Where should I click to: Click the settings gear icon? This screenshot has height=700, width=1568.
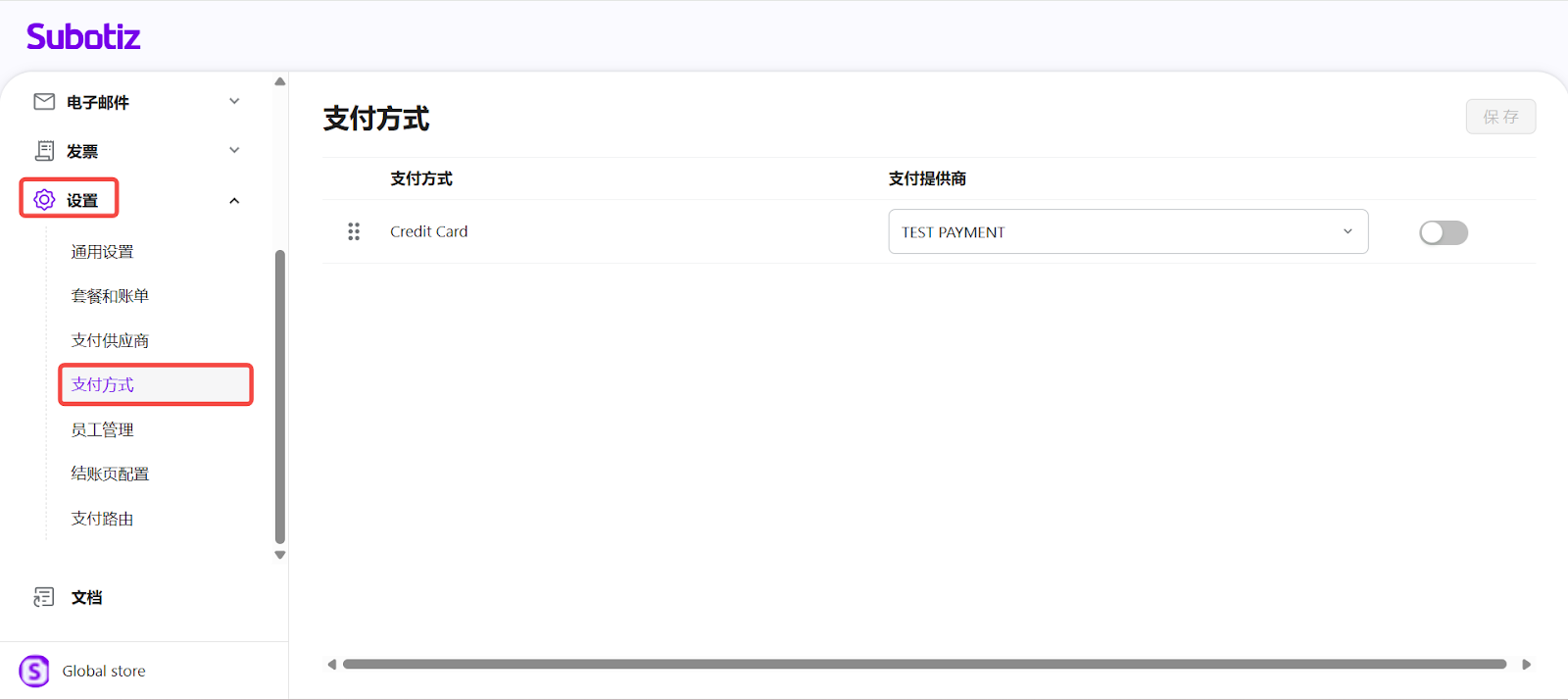click(44, 200)
